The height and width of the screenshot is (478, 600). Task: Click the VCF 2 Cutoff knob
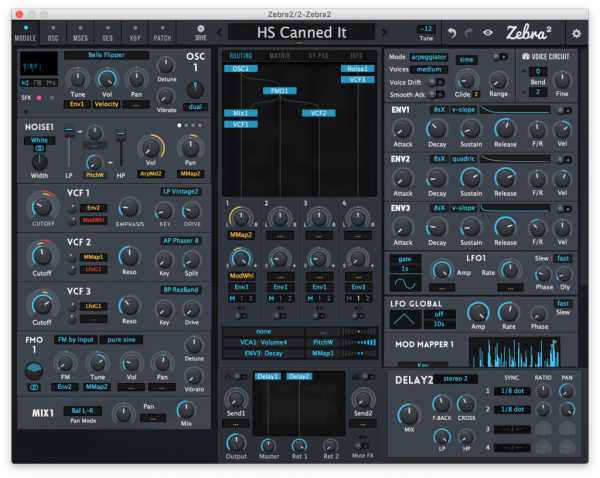(x=42, y=256)
